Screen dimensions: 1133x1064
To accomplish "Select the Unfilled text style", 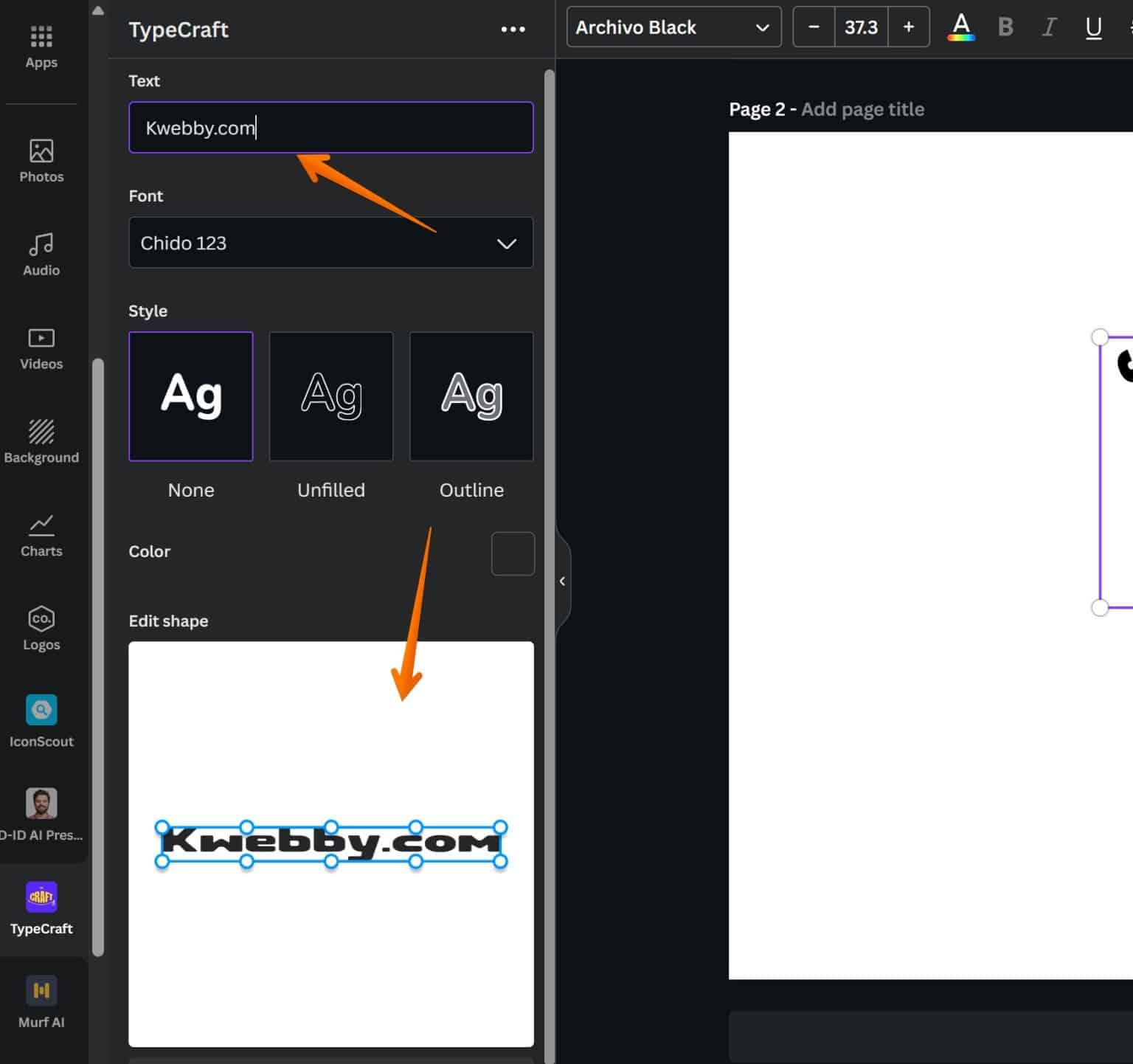I will pyautogui.click(x=330, y=395).
